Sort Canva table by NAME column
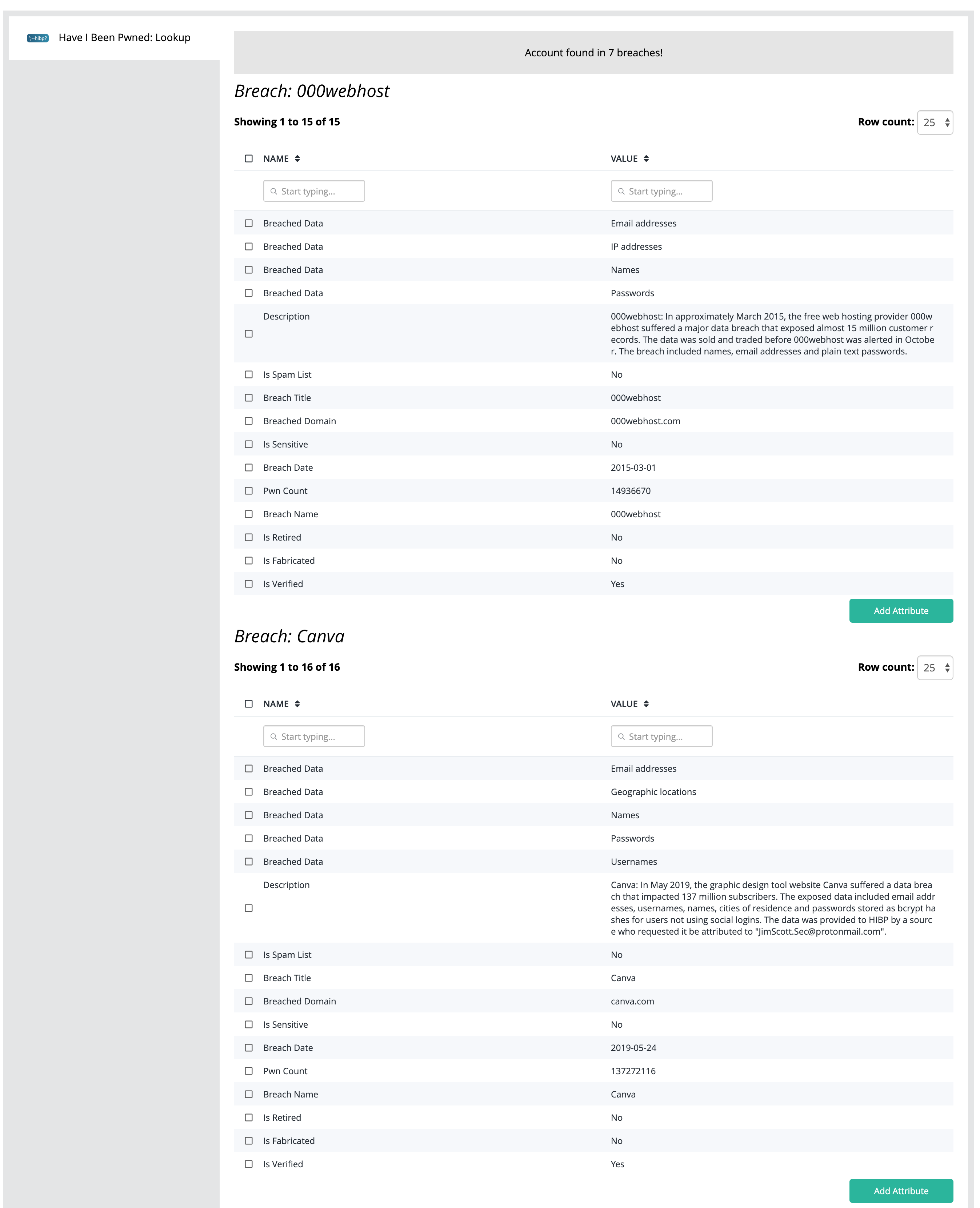This screenshot has height=1208, width=980. [x=281, y=703]
